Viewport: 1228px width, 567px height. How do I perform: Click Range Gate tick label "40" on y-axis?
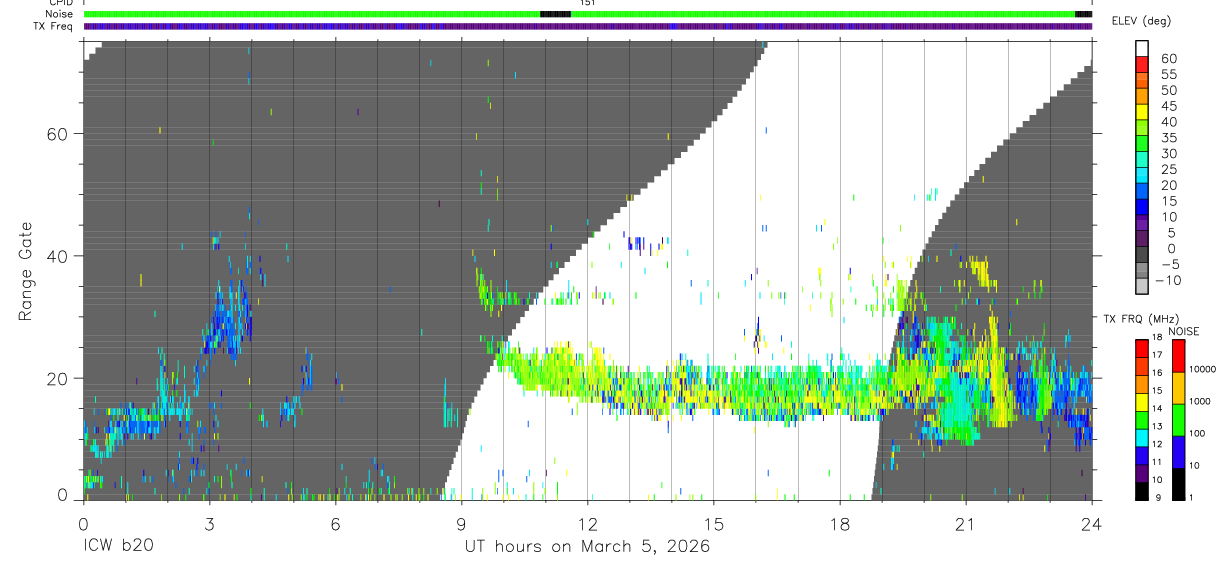point(58,256)
